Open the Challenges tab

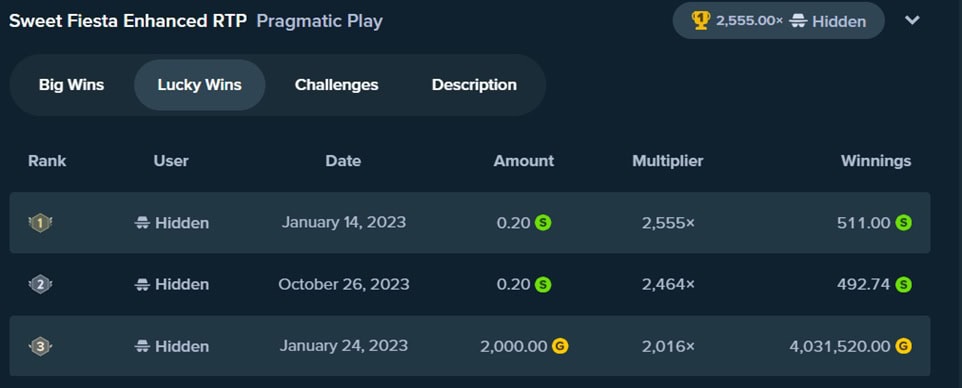click(336, 85)
